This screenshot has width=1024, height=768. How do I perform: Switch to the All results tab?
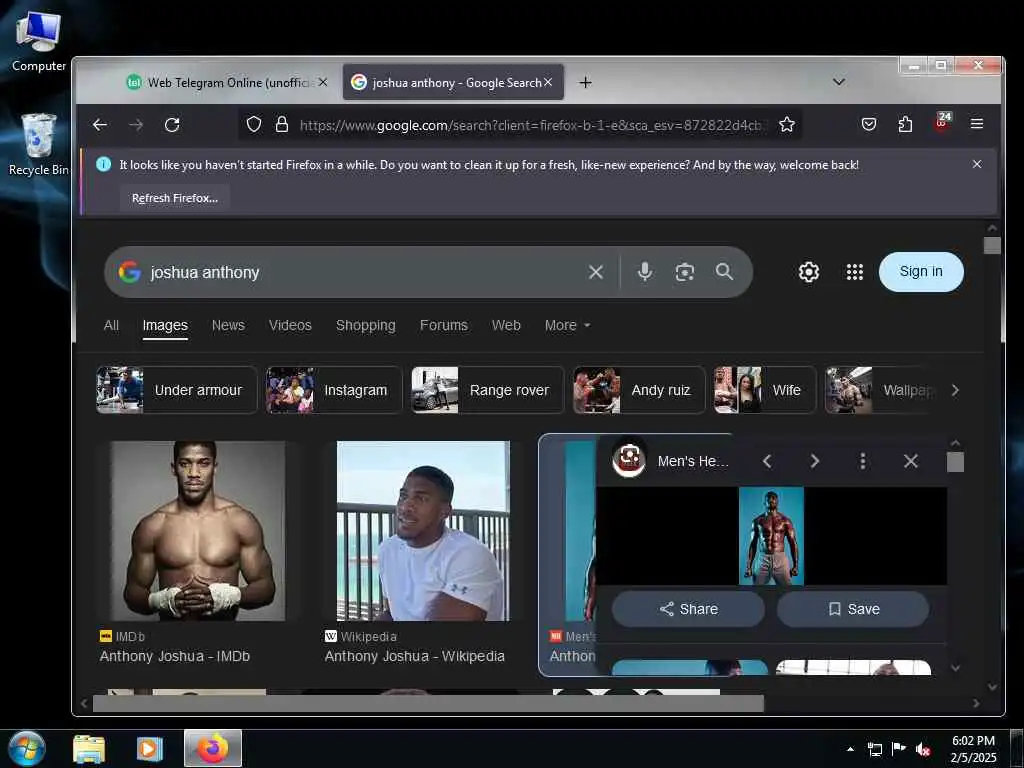click(x=111, y=325)
